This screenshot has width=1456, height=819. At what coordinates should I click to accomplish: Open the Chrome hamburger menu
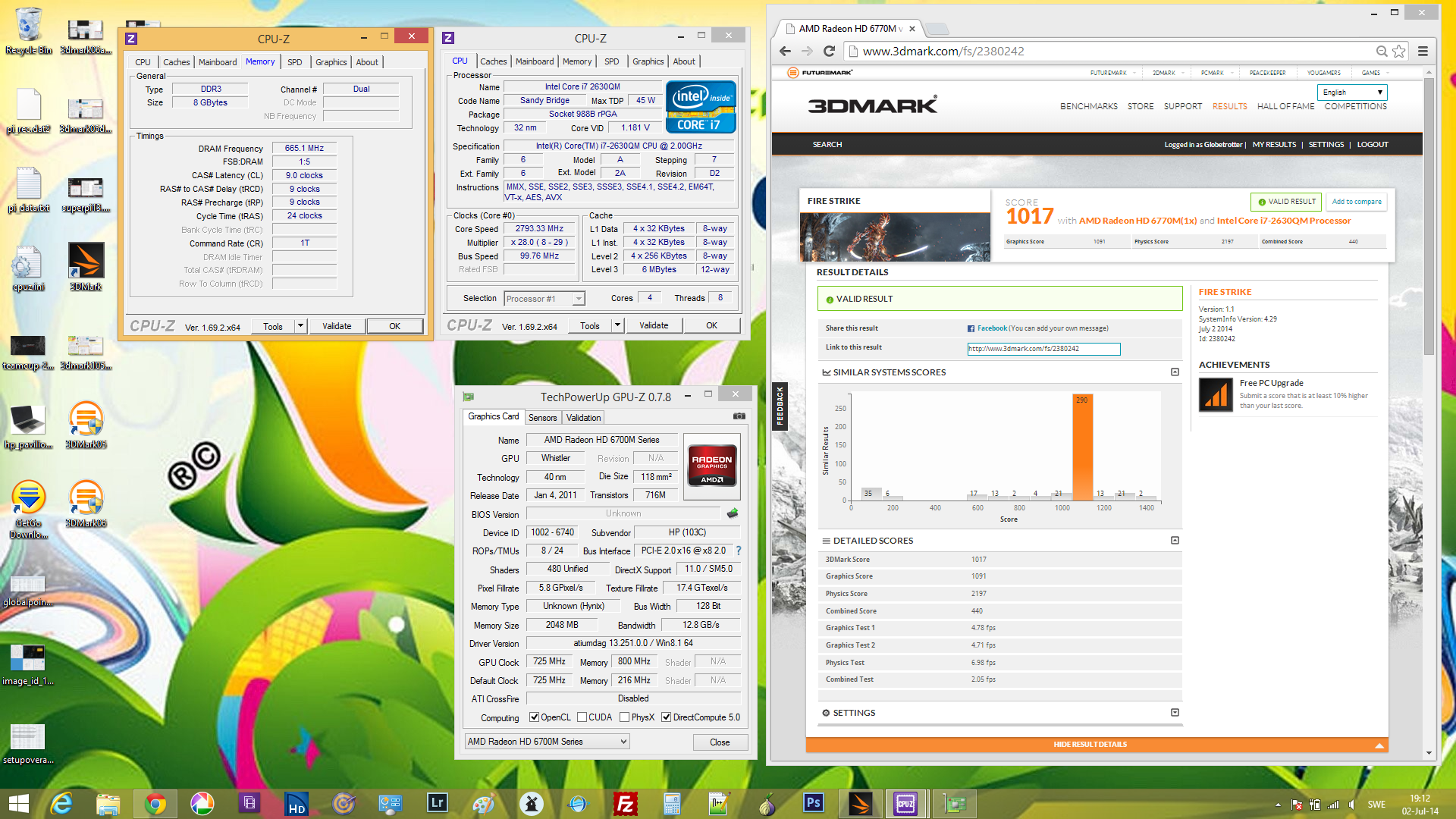coord(1423,51)
